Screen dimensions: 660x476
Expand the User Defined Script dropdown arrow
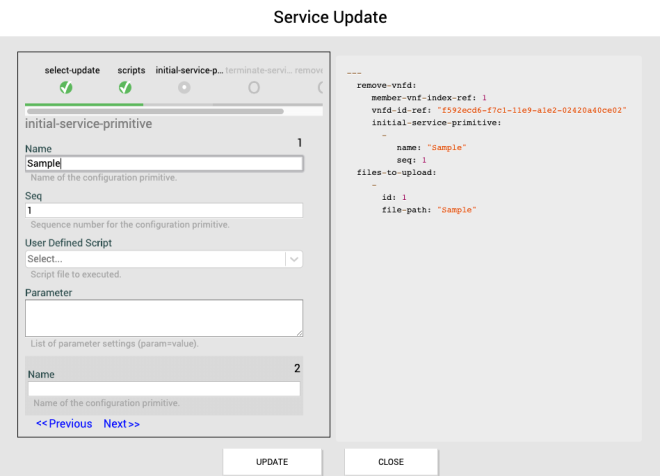(293, 259)
